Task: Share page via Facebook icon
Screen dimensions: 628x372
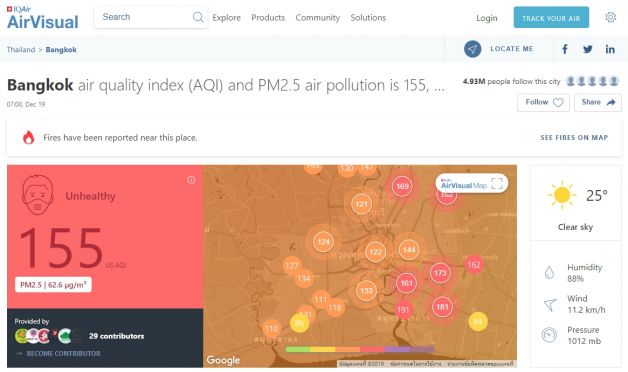Action: 565,49
